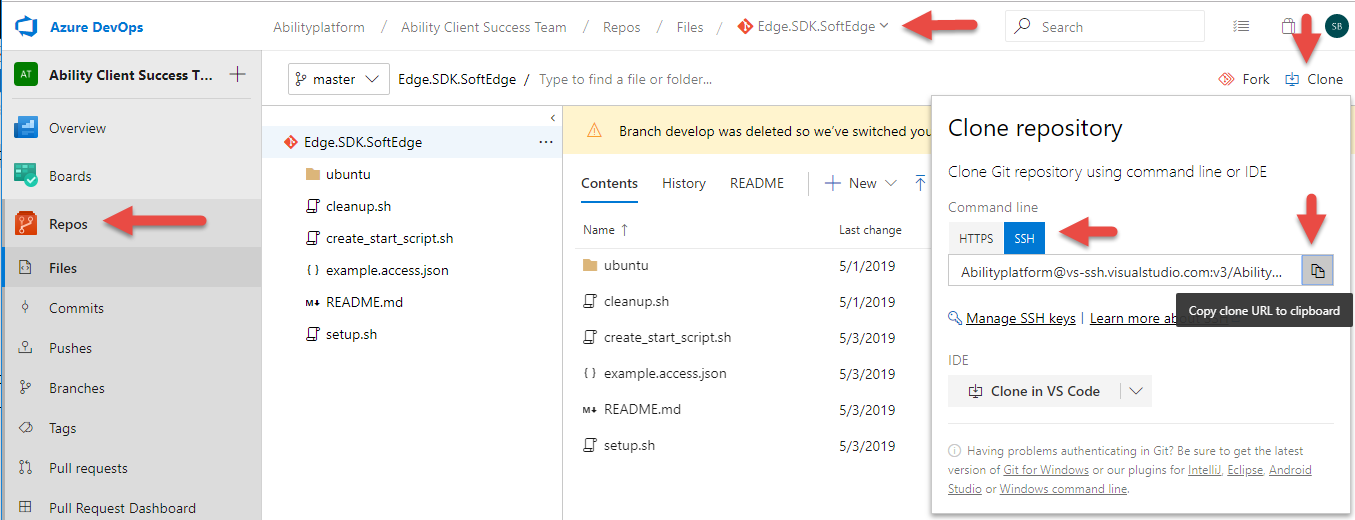Open the Edge.SDK.SoftEdge repository selector in breadcrumb
The height and width of the screenshot is (520, 1355).
click(813, 27)
